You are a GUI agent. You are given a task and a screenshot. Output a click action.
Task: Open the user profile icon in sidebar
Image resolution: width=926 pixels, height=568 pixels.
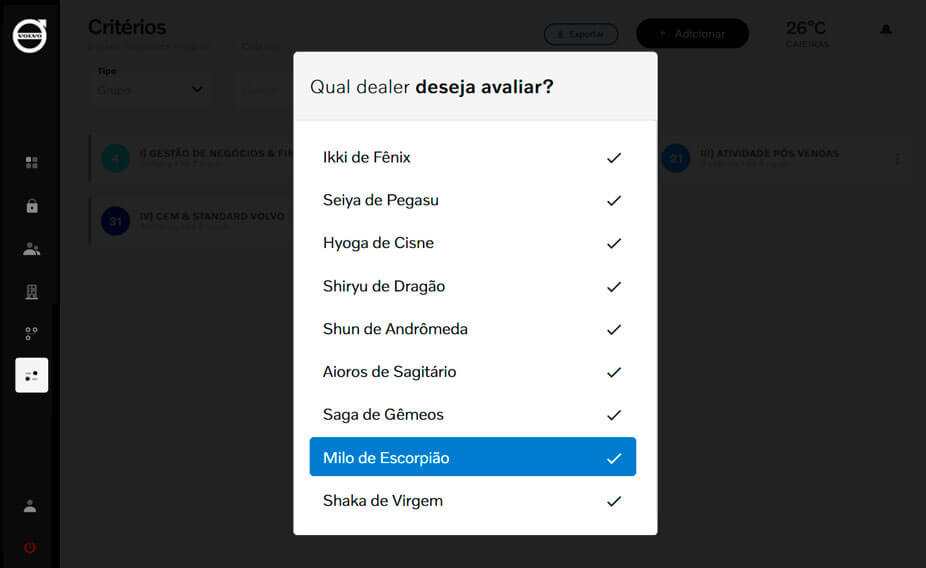coord(30,506)
